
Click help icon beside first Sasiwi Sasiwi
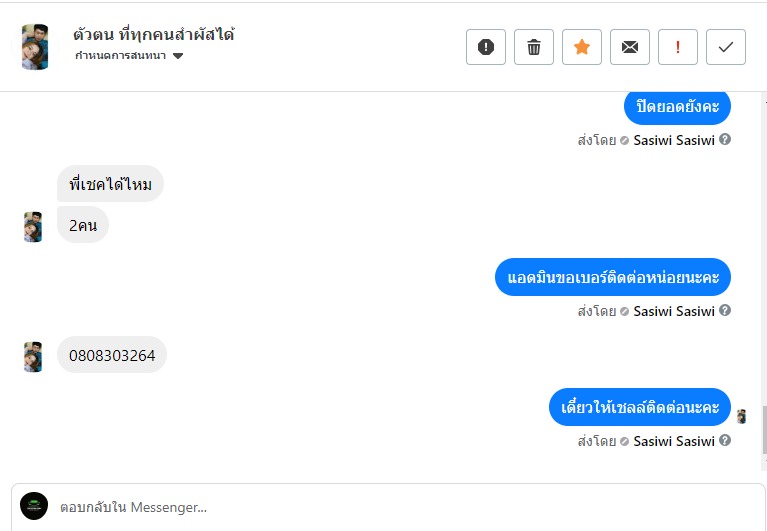tap(725, 140)
